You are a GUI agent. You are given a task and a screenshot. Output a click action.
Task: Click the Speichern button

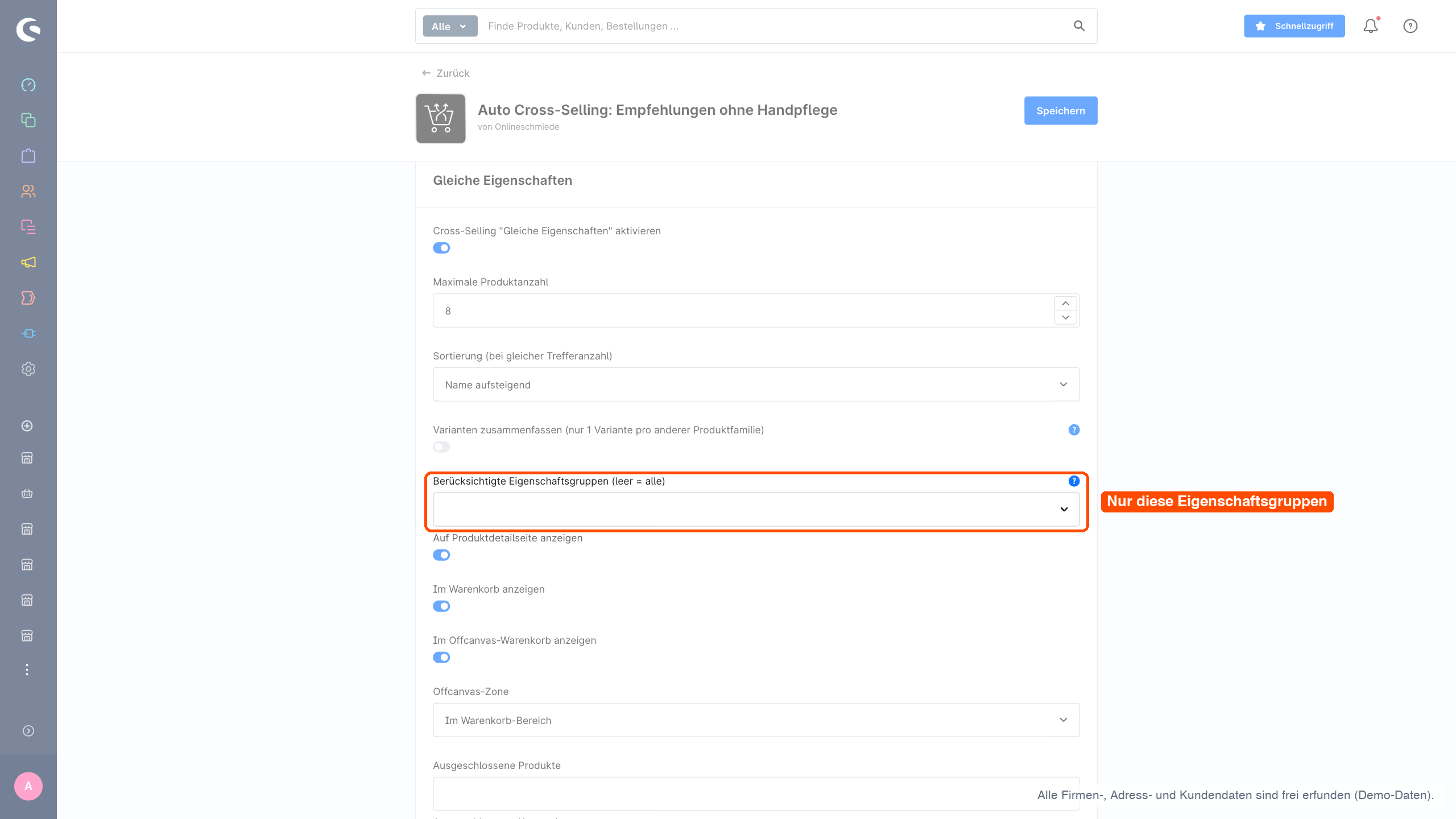[1061, 111]
